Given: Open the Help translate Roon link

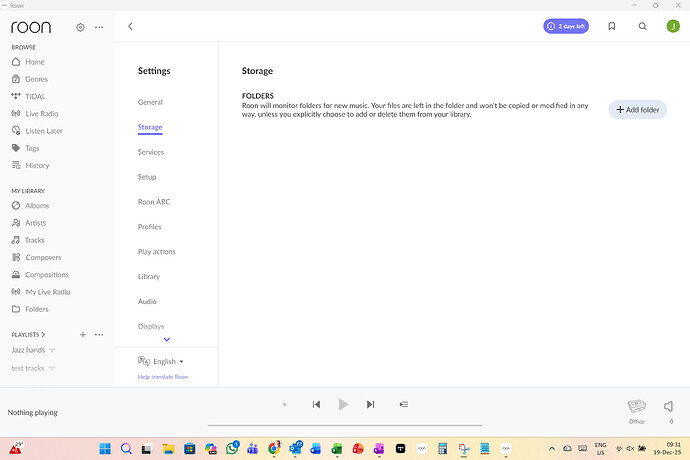Looking at the screenshot, I should point(163,377).
